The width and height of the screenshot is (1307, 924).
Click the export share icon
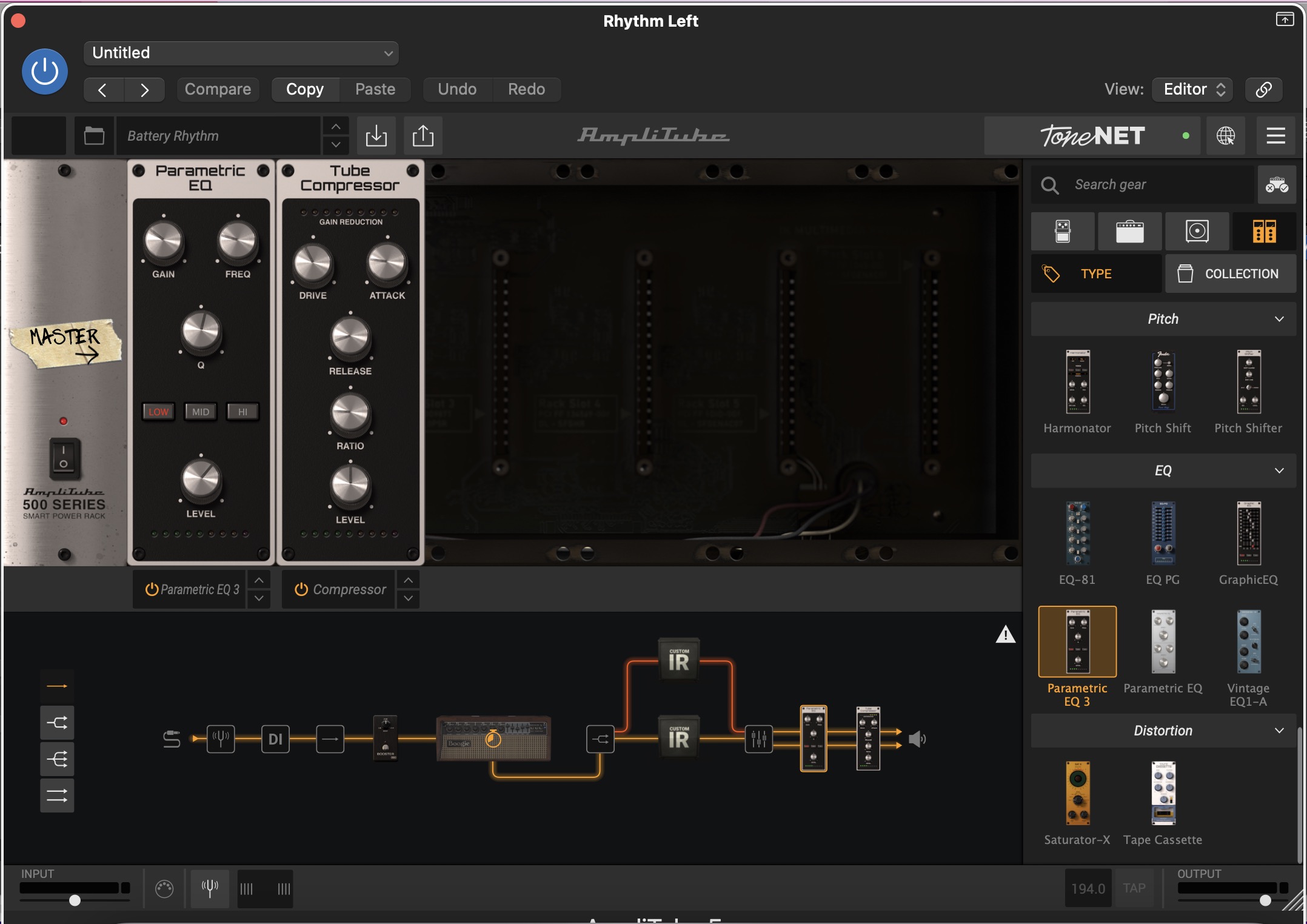click(423, 136)
